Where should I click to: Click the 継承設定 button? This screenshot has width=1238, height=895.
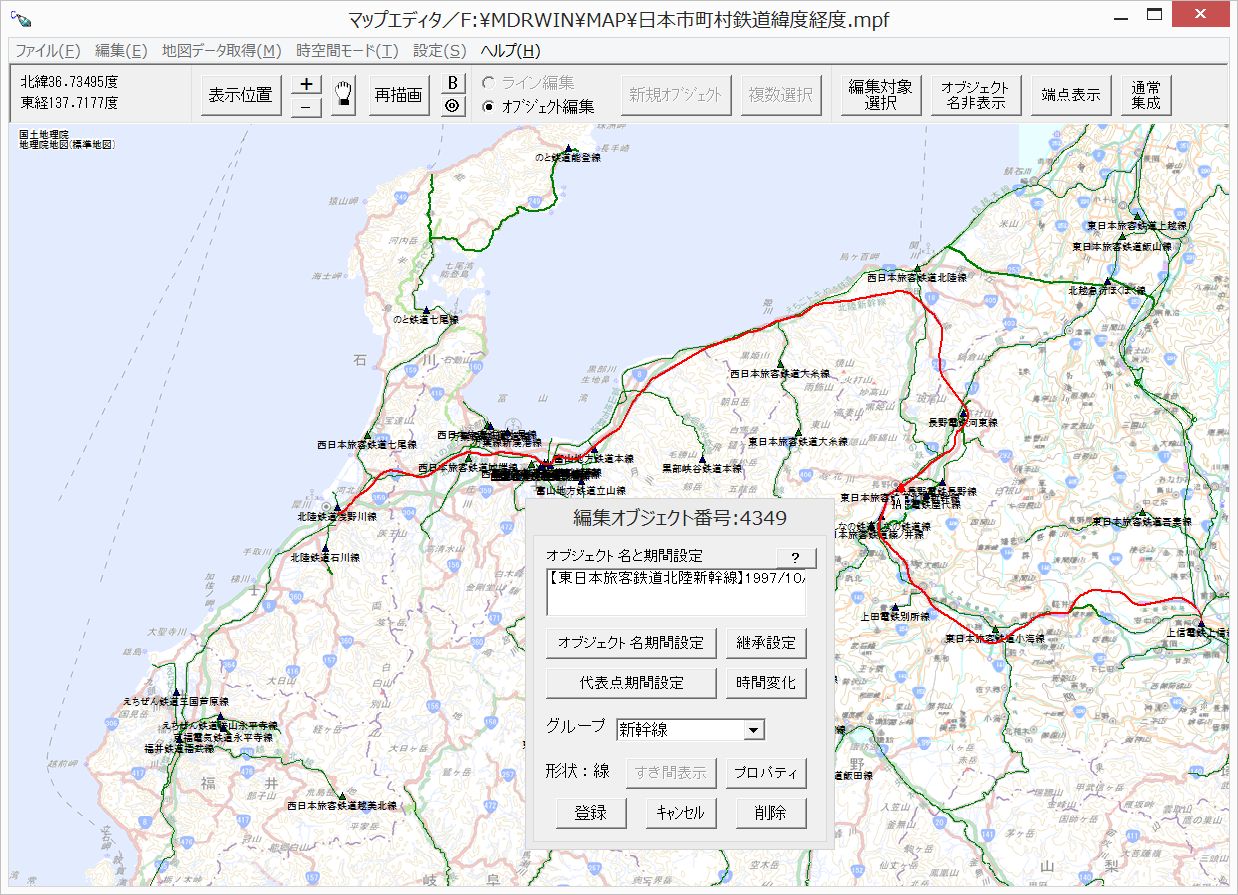[766, 642]
